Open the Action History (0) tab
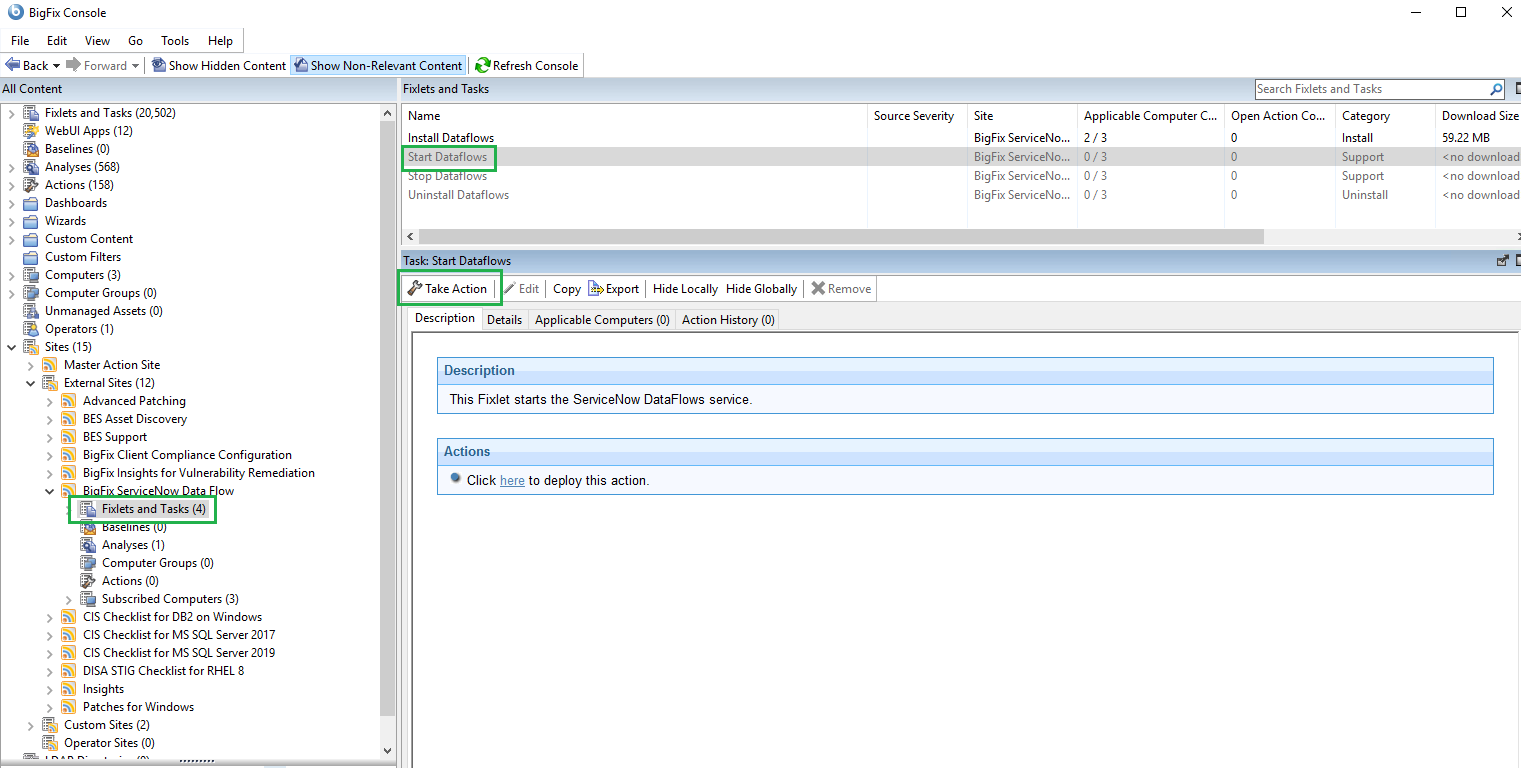The width and height of the screenshot is (1521, 768). [x=728, y=320]
